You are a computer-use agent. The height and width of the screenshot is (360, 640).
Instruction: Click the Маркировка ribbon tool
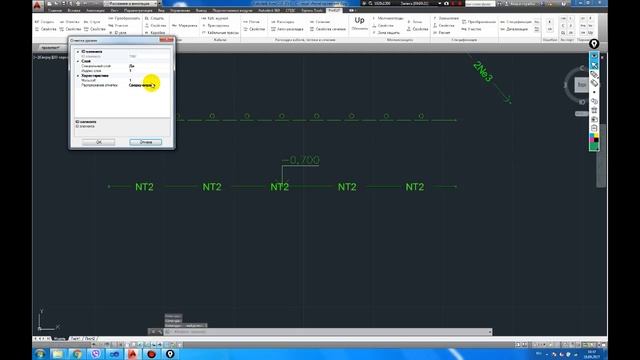[x=185, y=25]
